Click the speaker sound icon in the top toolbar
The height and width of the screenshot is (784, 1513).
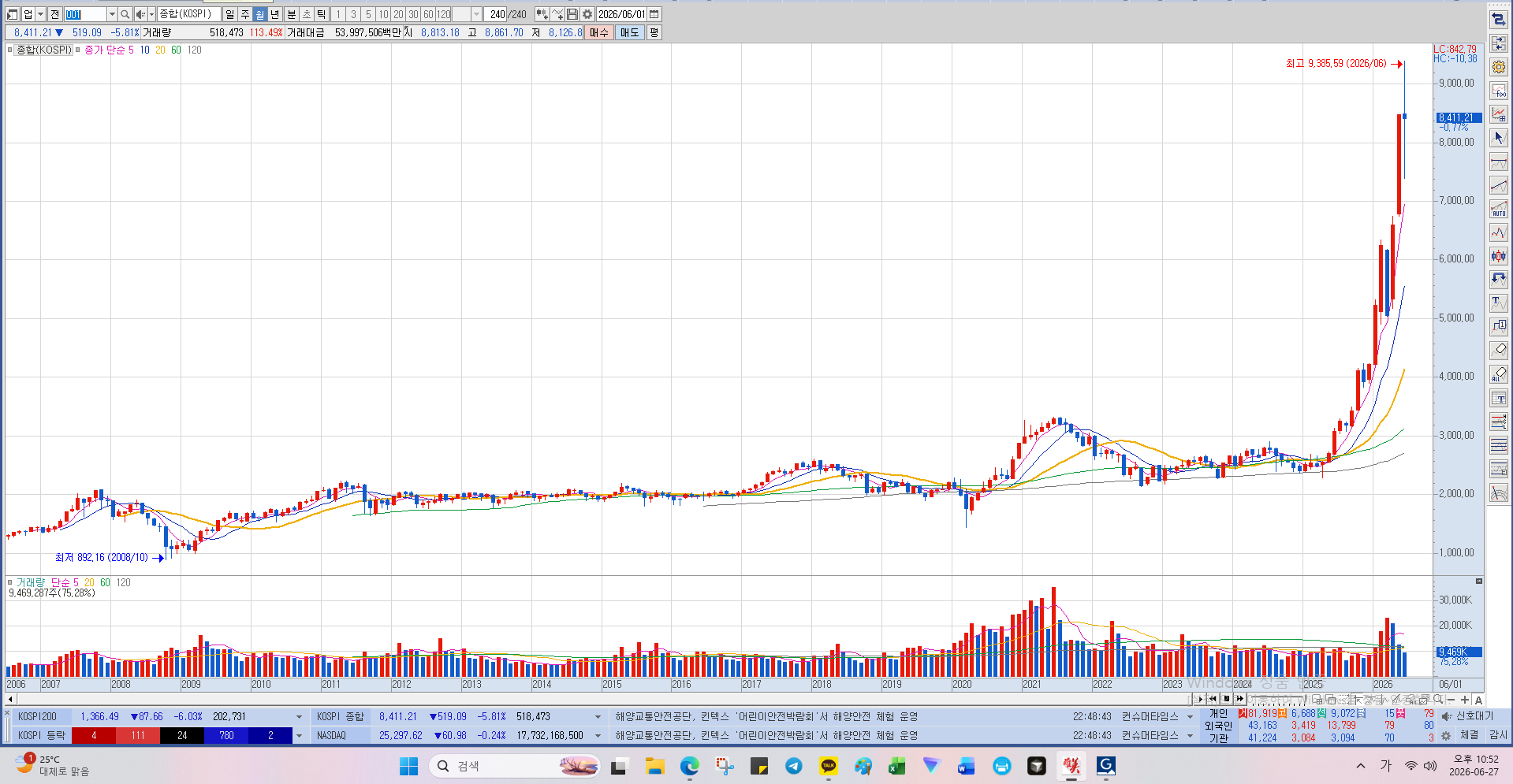[x=140, y=14]
